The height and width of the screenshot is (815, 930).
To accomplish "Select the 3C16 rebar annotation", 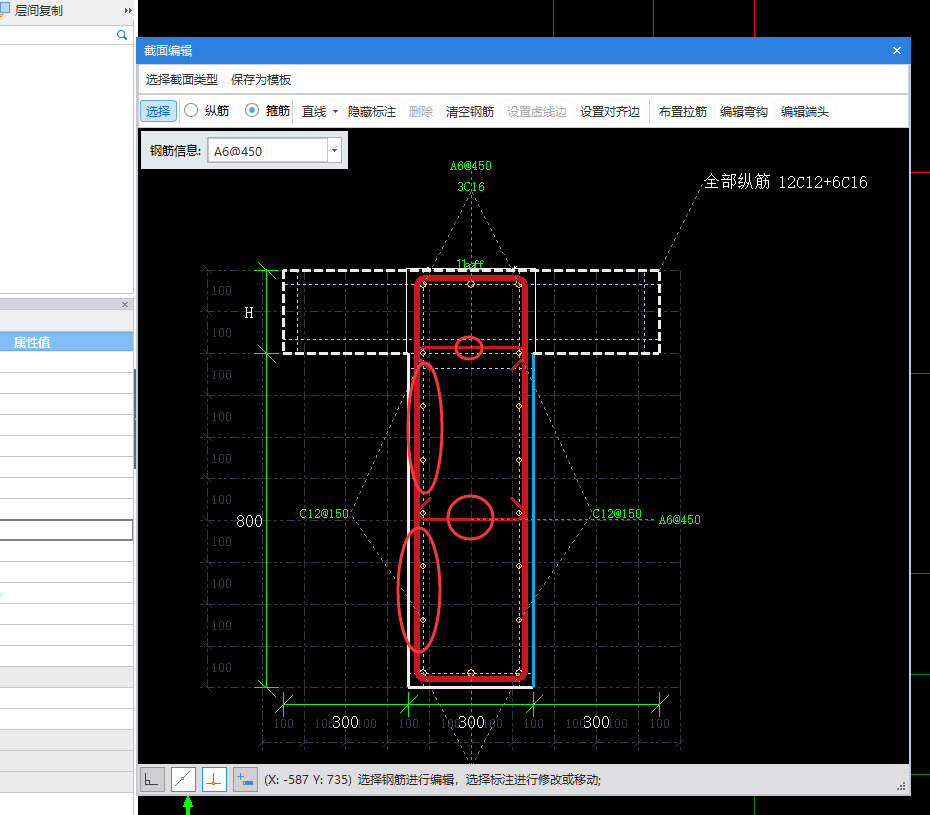I will (471, 187).
